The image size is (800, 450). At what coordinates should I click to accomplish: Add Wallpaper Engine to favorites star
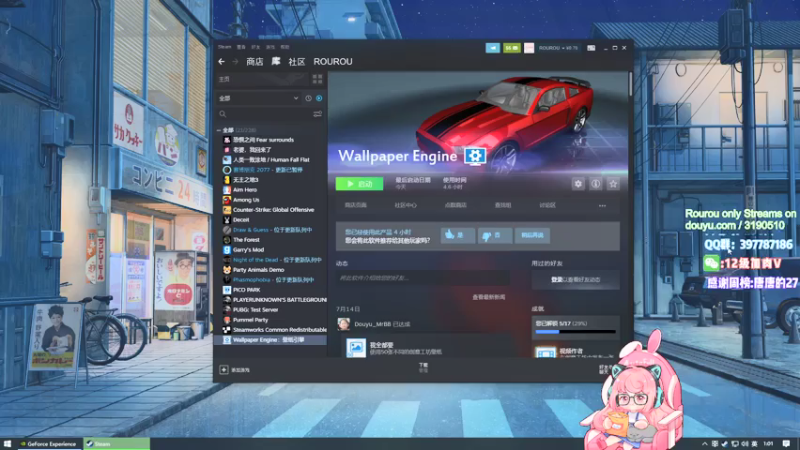point(613,184)
